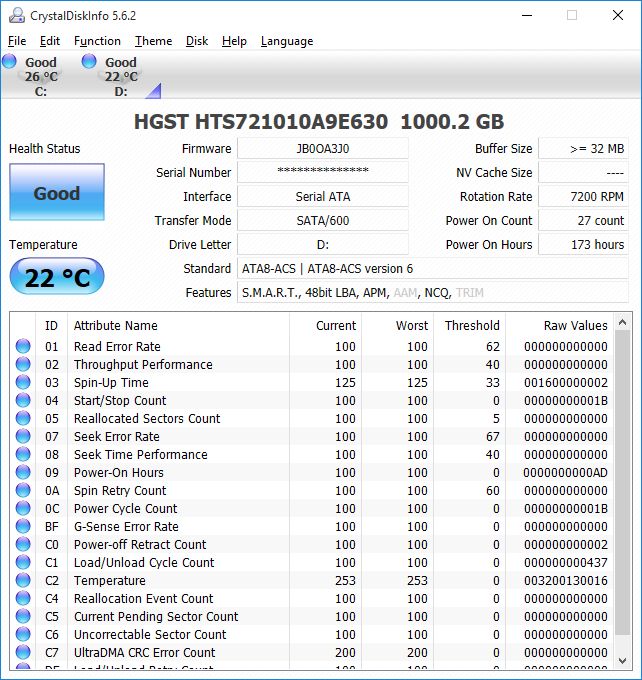Select the C: drive status orb
This screenshot has width=642, height=680.
[x=9, y=61]
